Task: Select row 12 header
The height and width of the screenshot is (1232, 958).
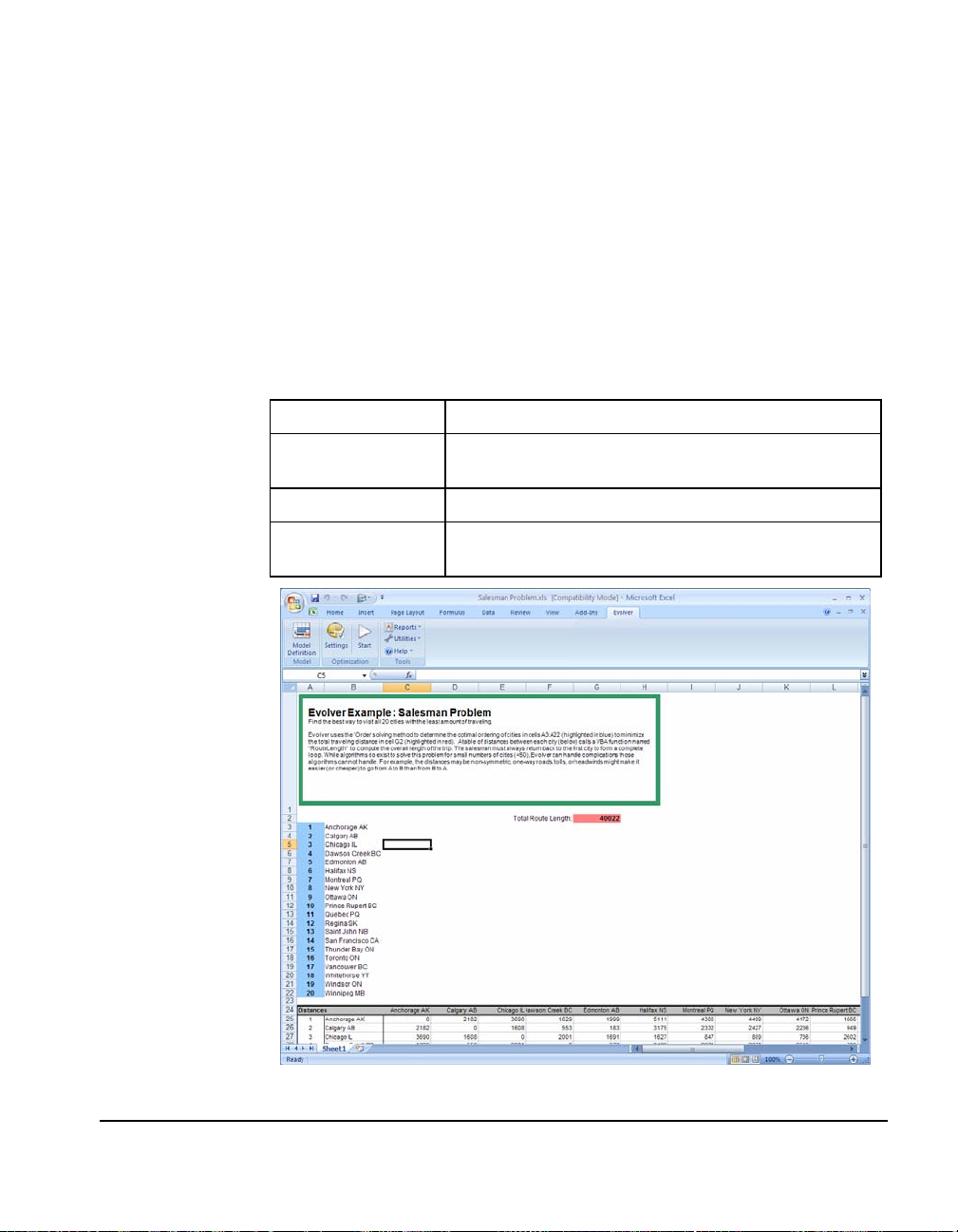Action: (291, 906)
